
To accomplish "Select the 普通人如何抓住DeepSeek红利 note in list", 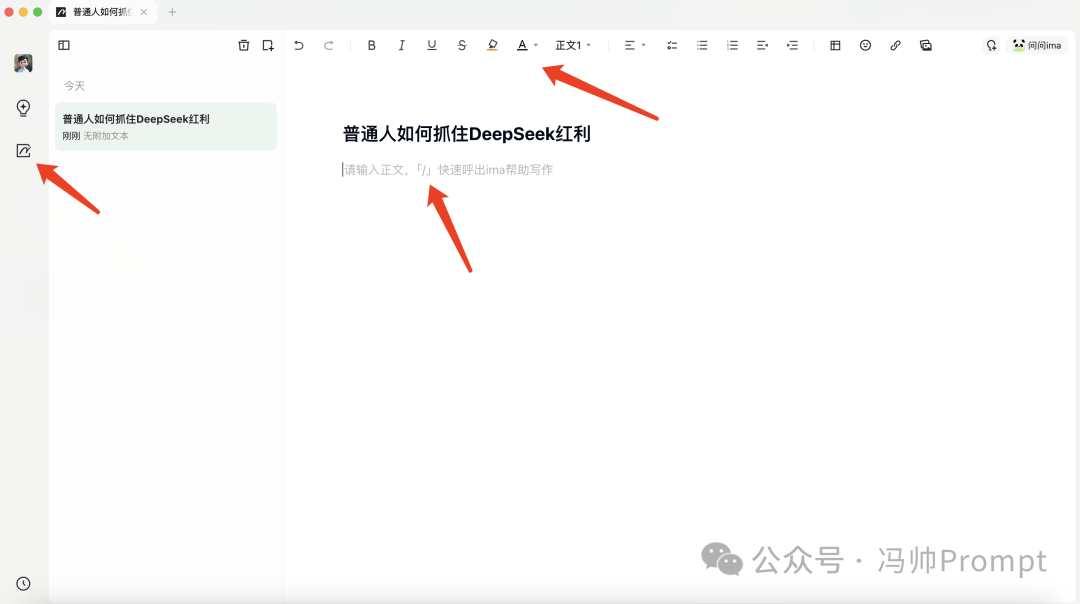I will [166, 127].
